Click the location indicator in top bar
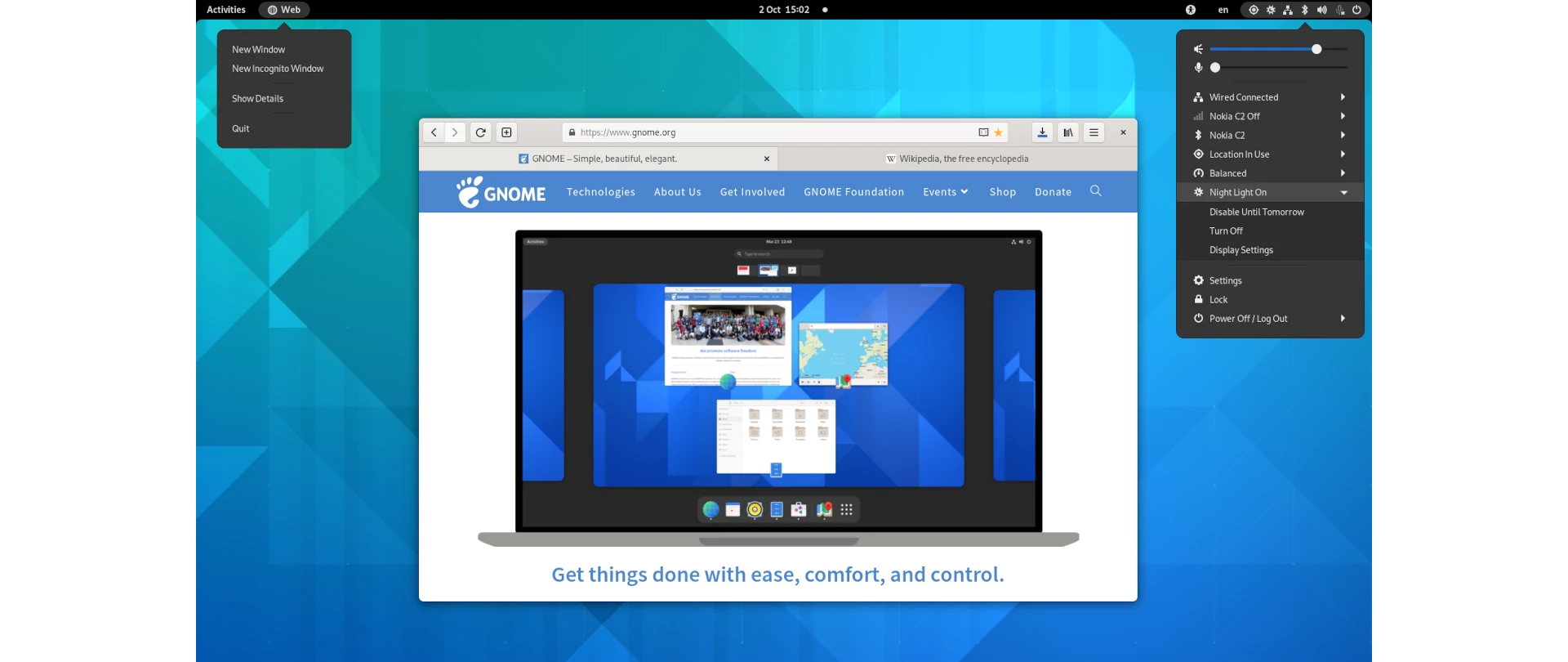This screenshot has height=662, width=1568. [1254, 10]
